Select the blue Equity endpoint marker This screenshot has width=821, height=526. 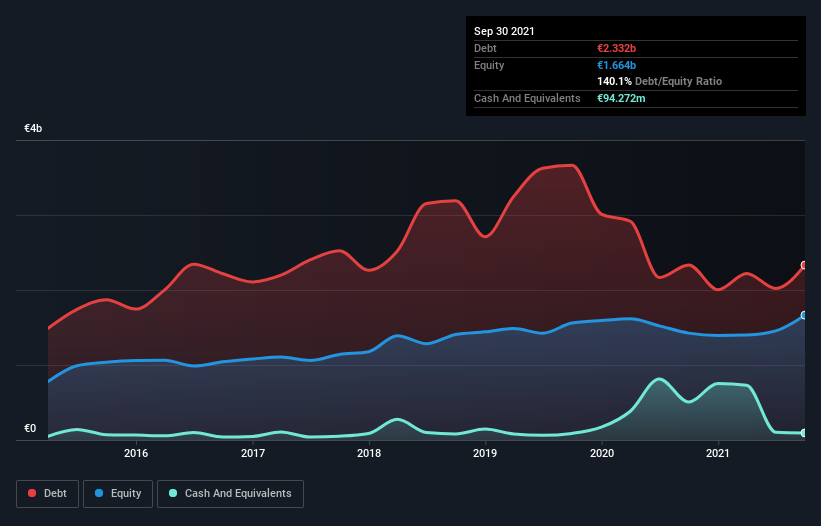coord(804,315)
